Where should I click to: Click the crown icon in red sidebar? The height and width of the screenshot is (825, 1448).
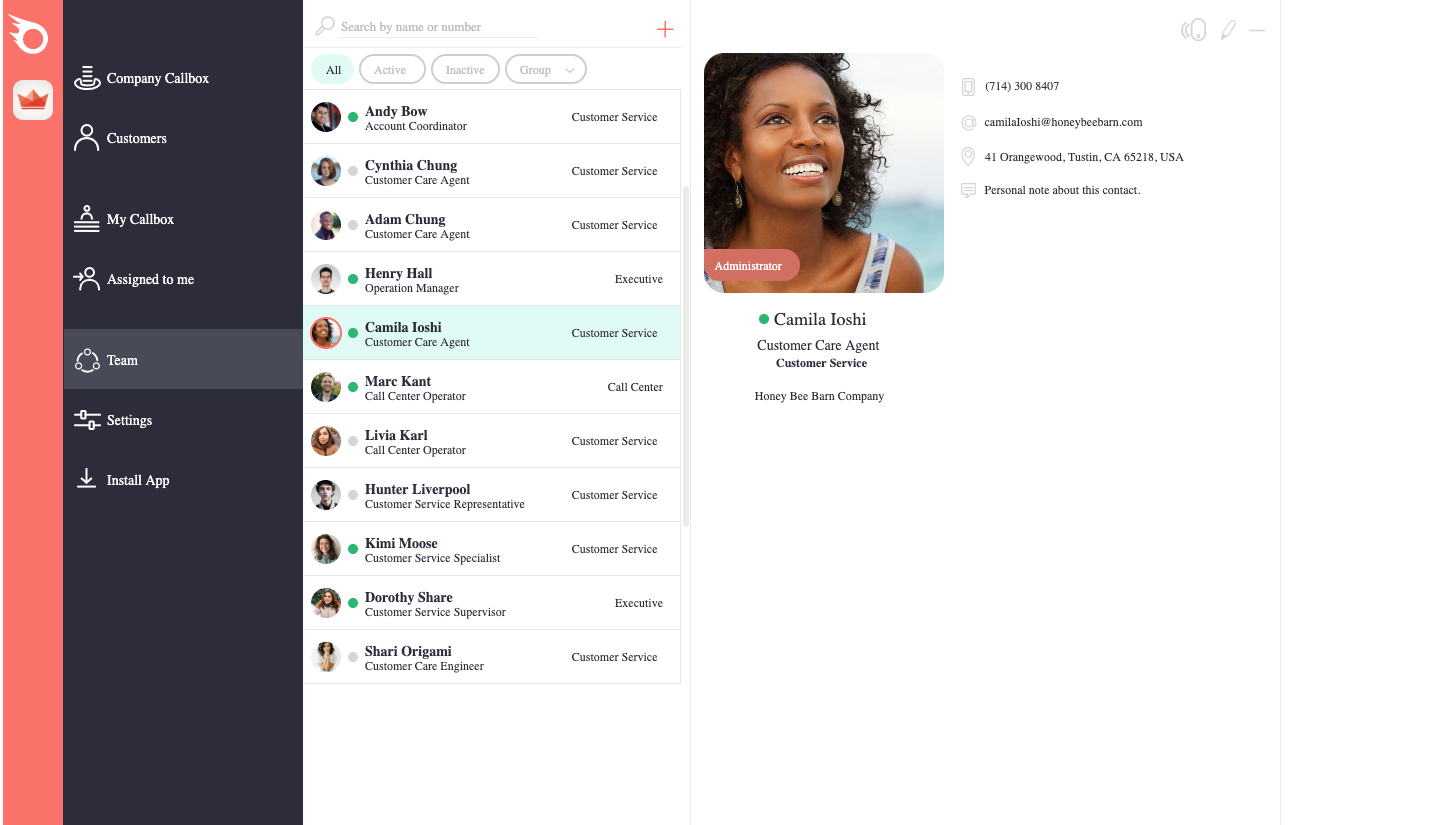pos(33,100)
